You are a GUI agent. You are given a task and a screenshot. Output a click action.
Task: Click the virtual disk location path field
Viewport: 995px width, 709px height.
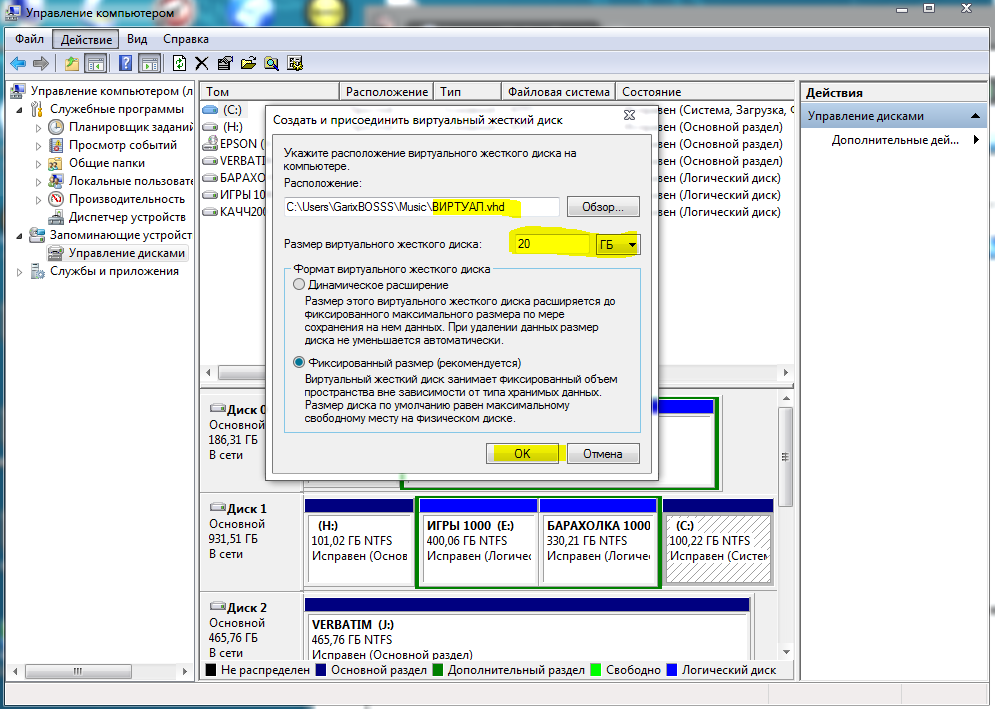421,207
